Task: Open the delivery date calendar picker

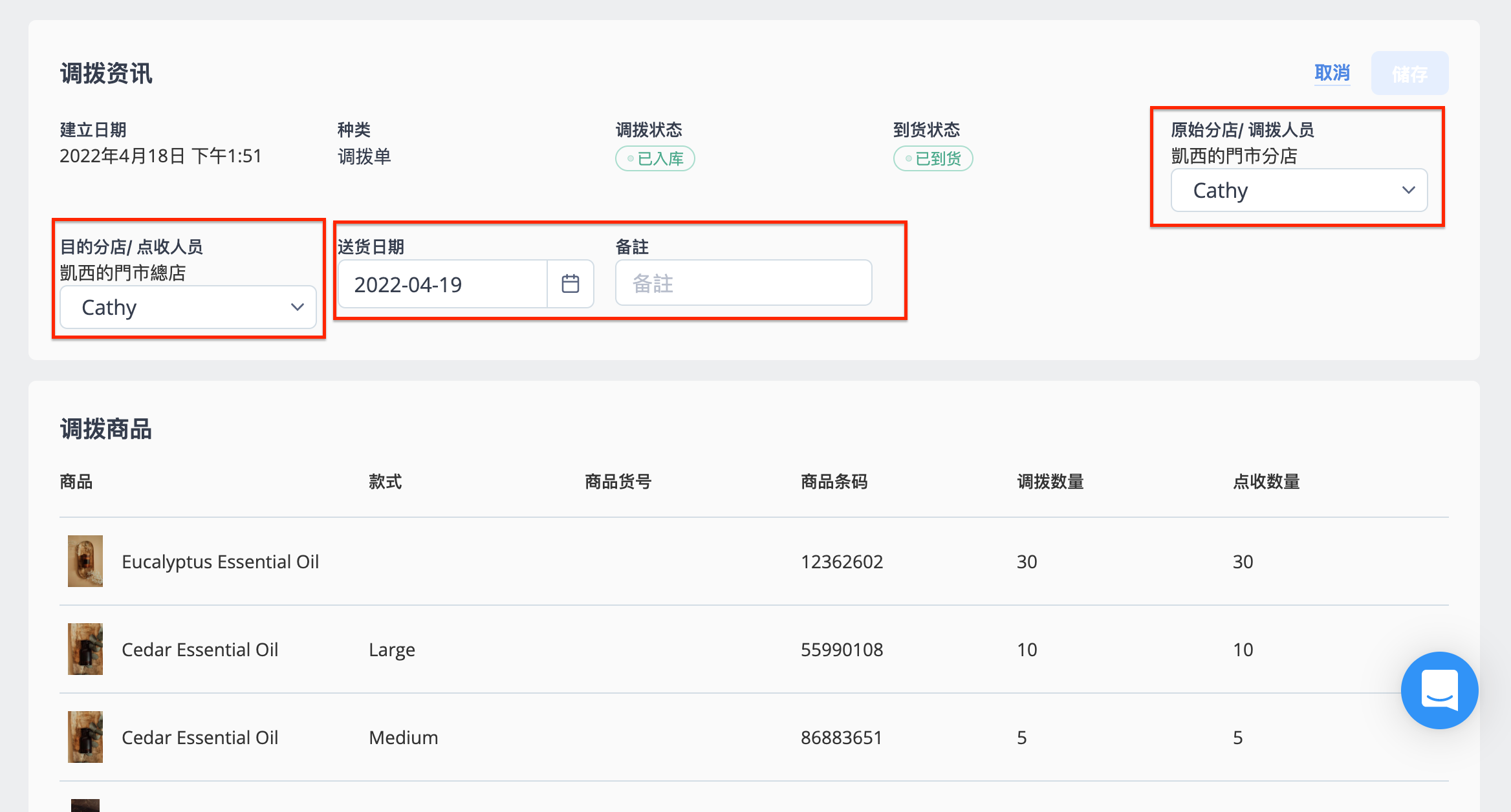Action: tap(570, 284)
